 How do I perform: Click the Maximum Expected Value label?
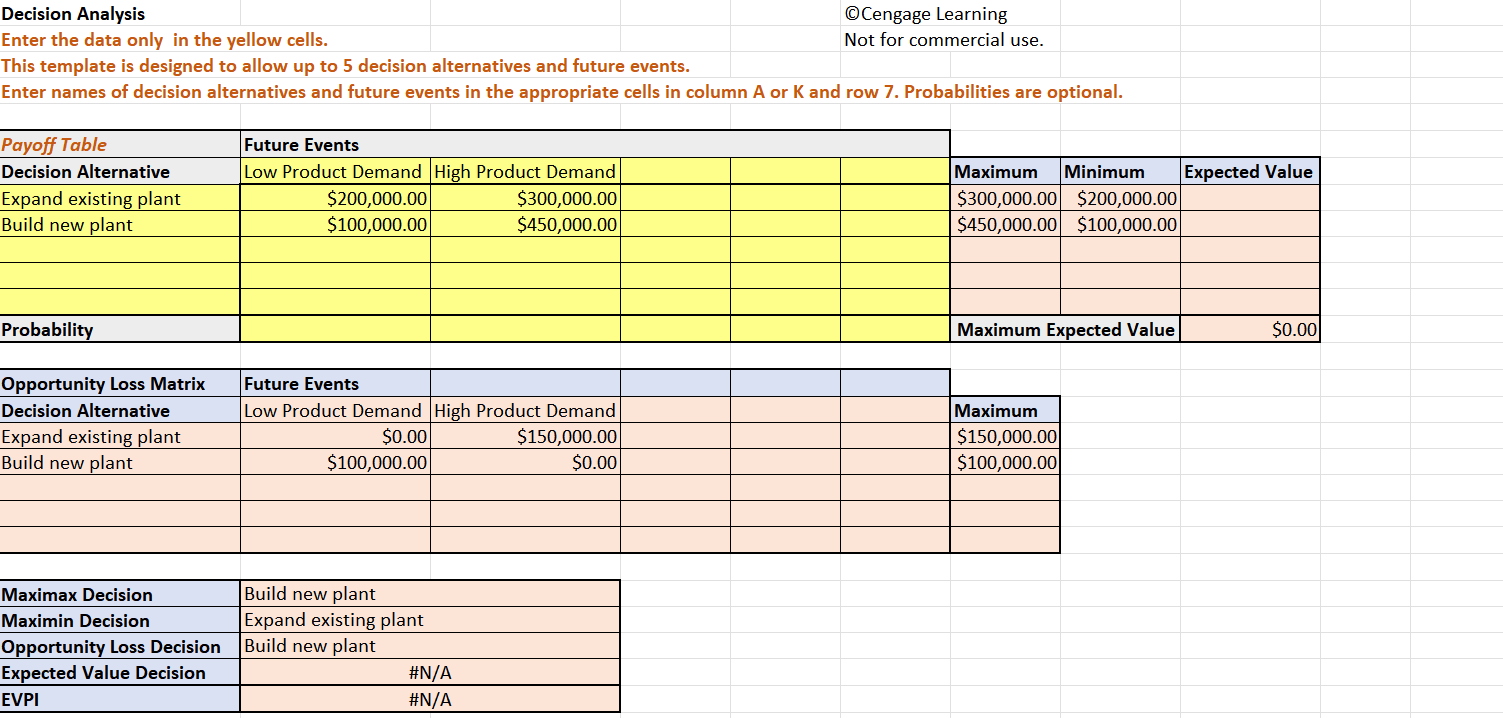1063,329
